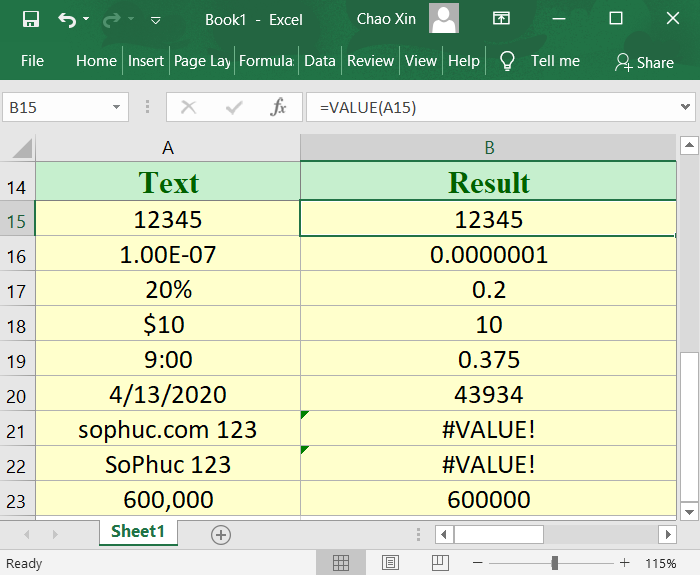Screen dimensions: 700x575
Task: Open the Data ribbon tab
Action: pos(320,61)
